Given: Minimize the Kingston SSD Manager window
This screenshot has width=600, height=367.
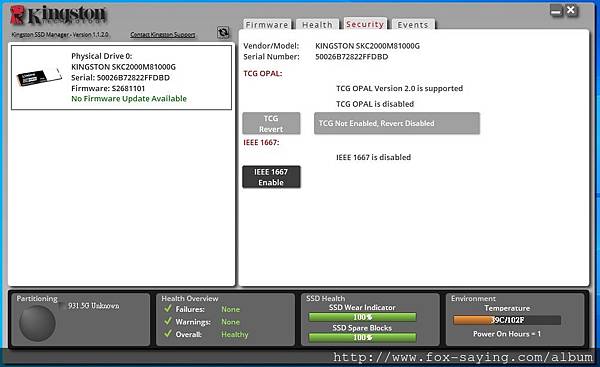Looking at the screenshot, I should pos(556,11).
